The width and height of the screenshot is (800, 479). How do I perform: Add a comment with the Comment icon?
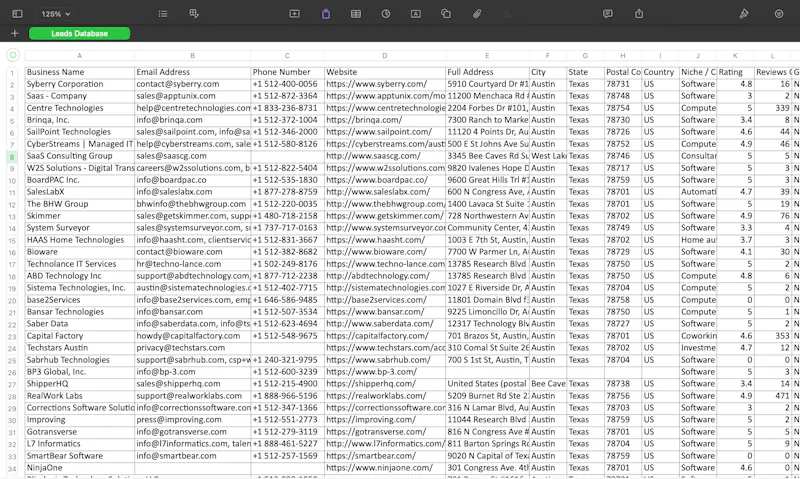click(608, 14)
